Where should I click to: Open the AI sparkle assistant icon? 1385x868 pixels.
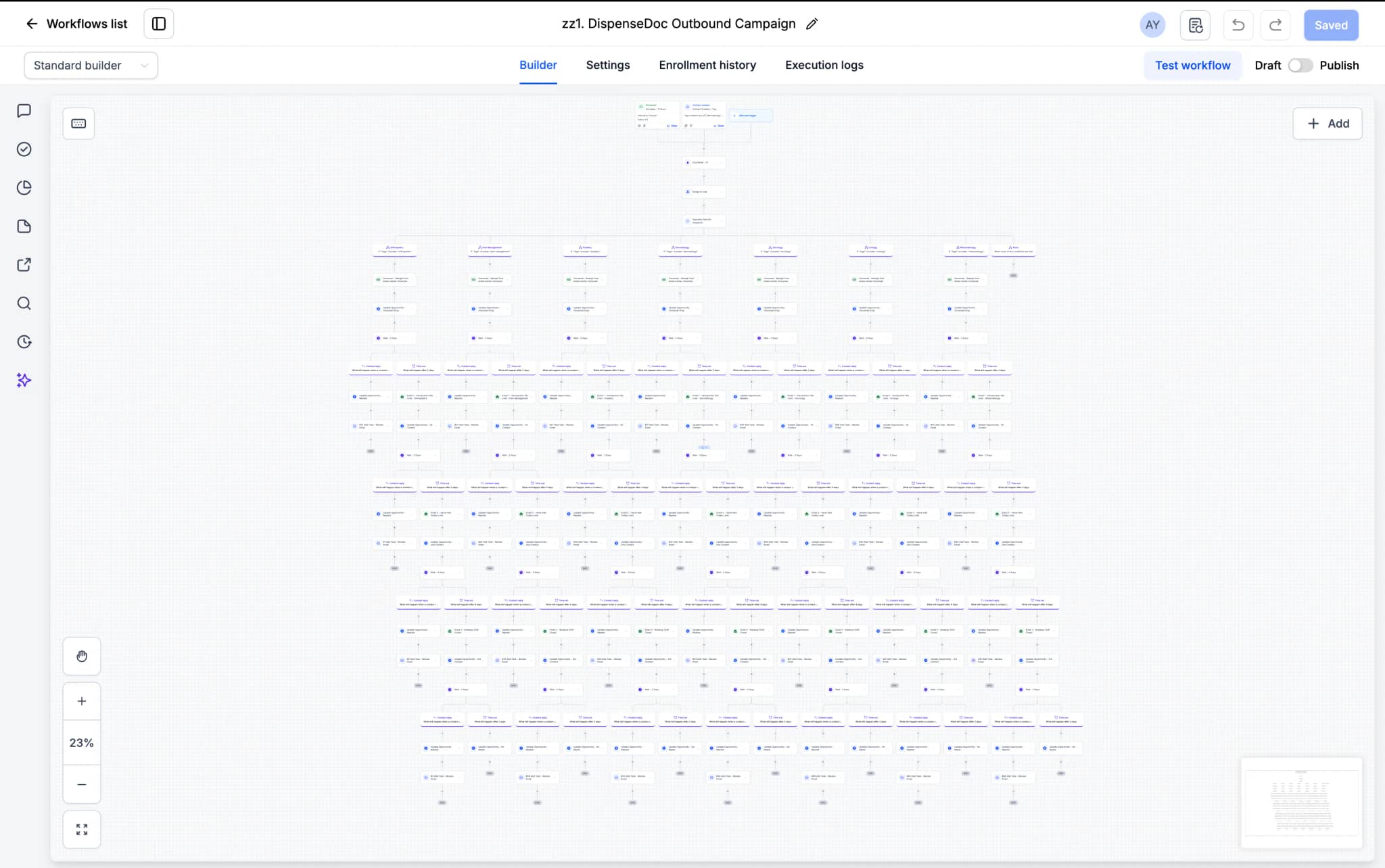(24, 381)
